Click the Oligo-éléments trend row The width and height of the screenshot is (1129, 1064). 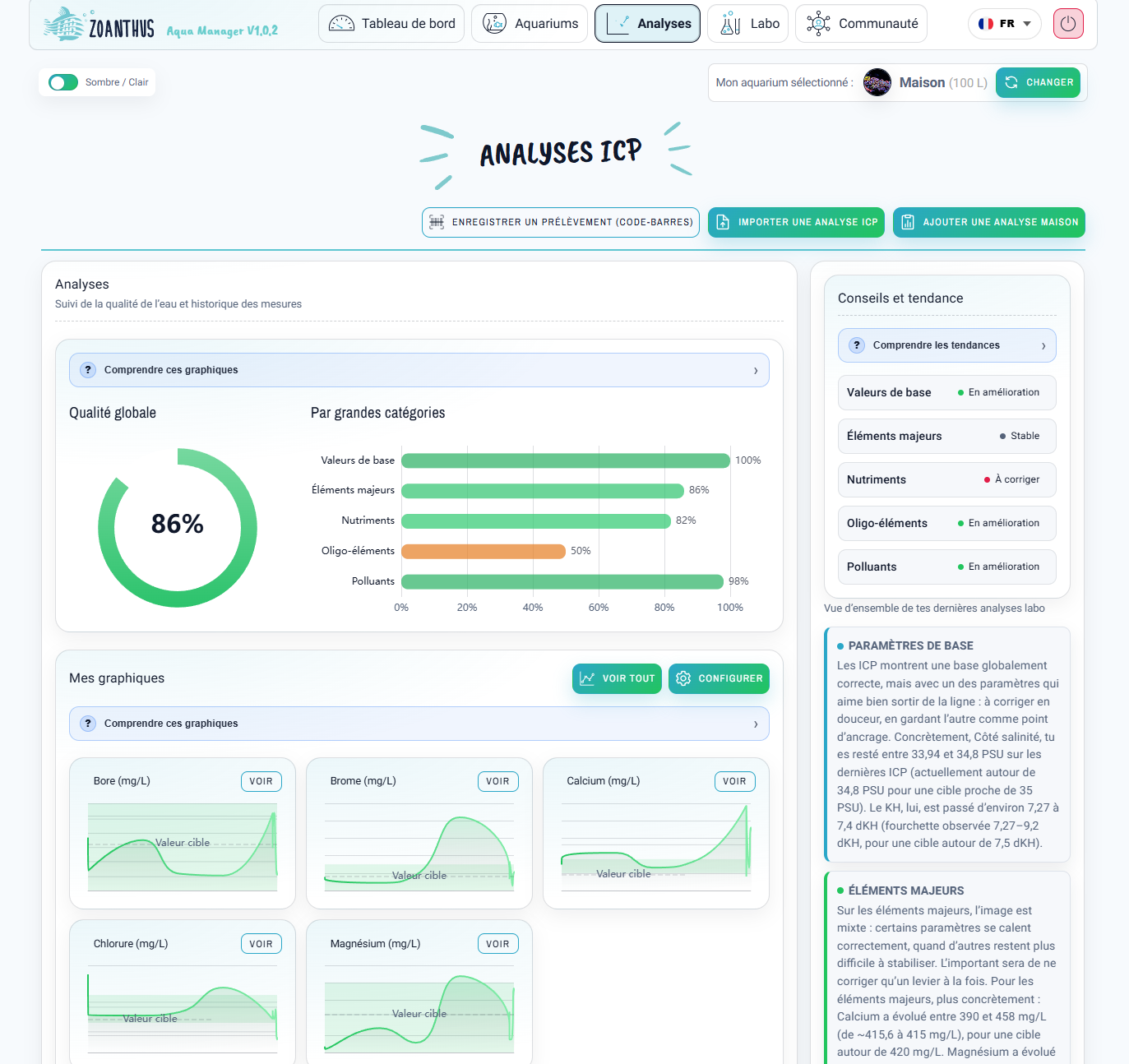tap(947, 523)
